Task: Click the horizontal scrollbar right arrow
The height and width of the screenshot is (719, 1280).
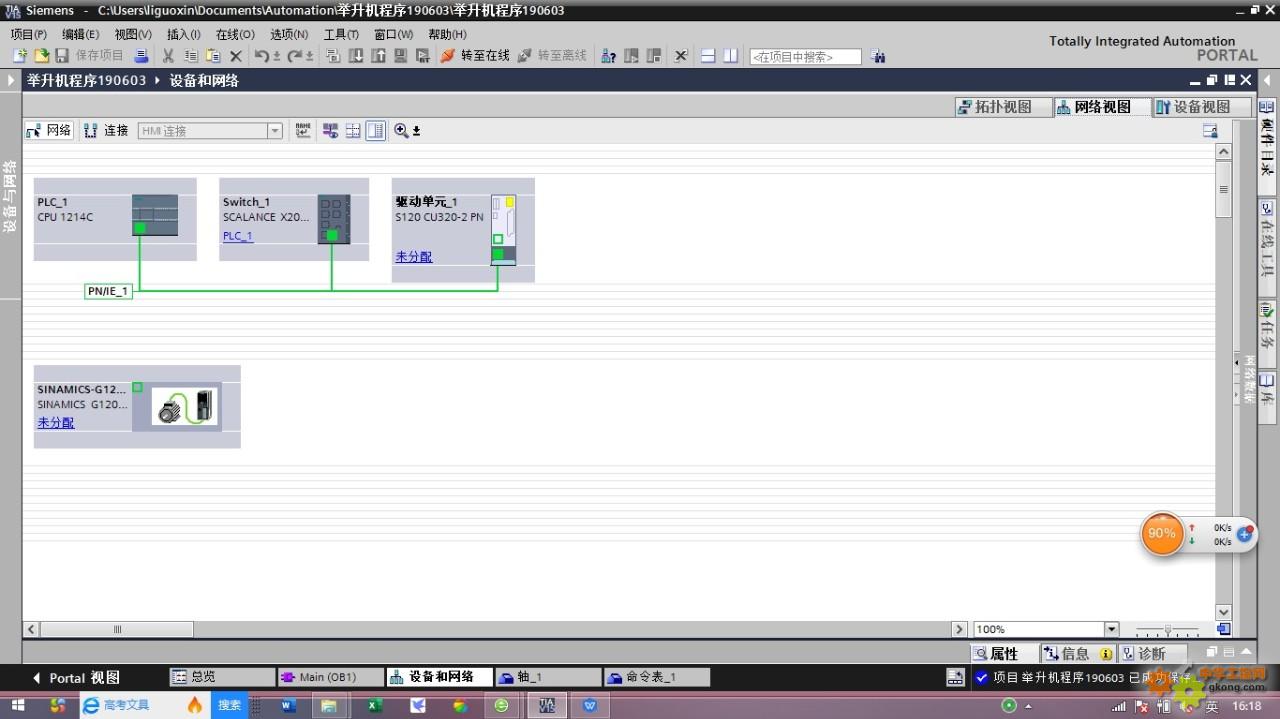Action: tap(959, 629)
